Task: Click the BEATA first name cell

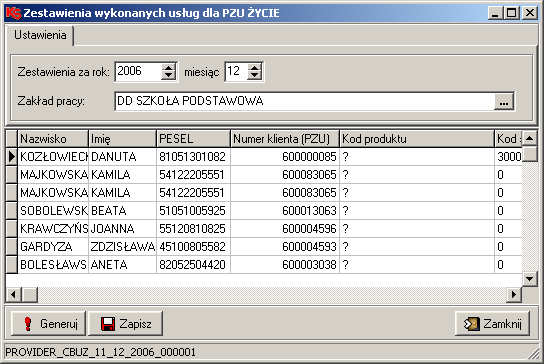Action: click(122, 211)
